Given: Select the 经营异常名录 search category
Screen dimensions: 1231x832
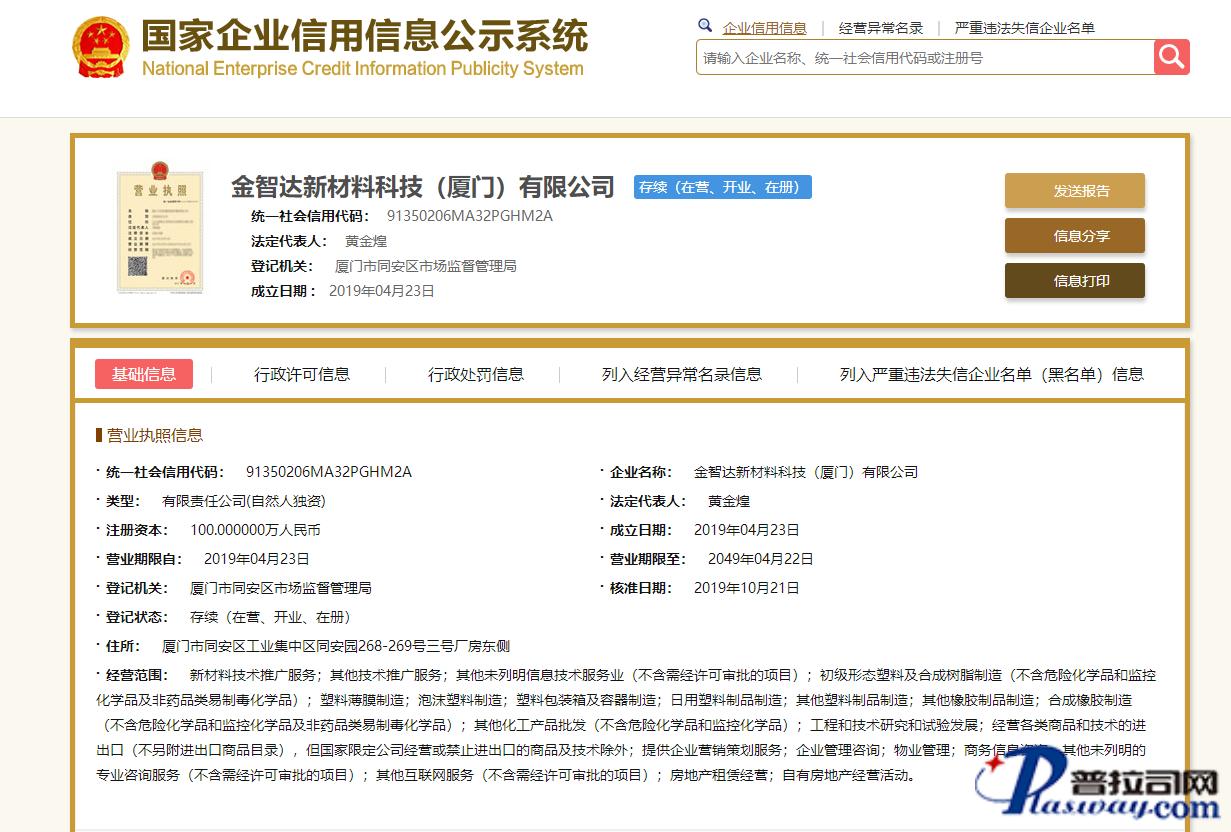Looking at the screenshot, I should pos(880,28).
